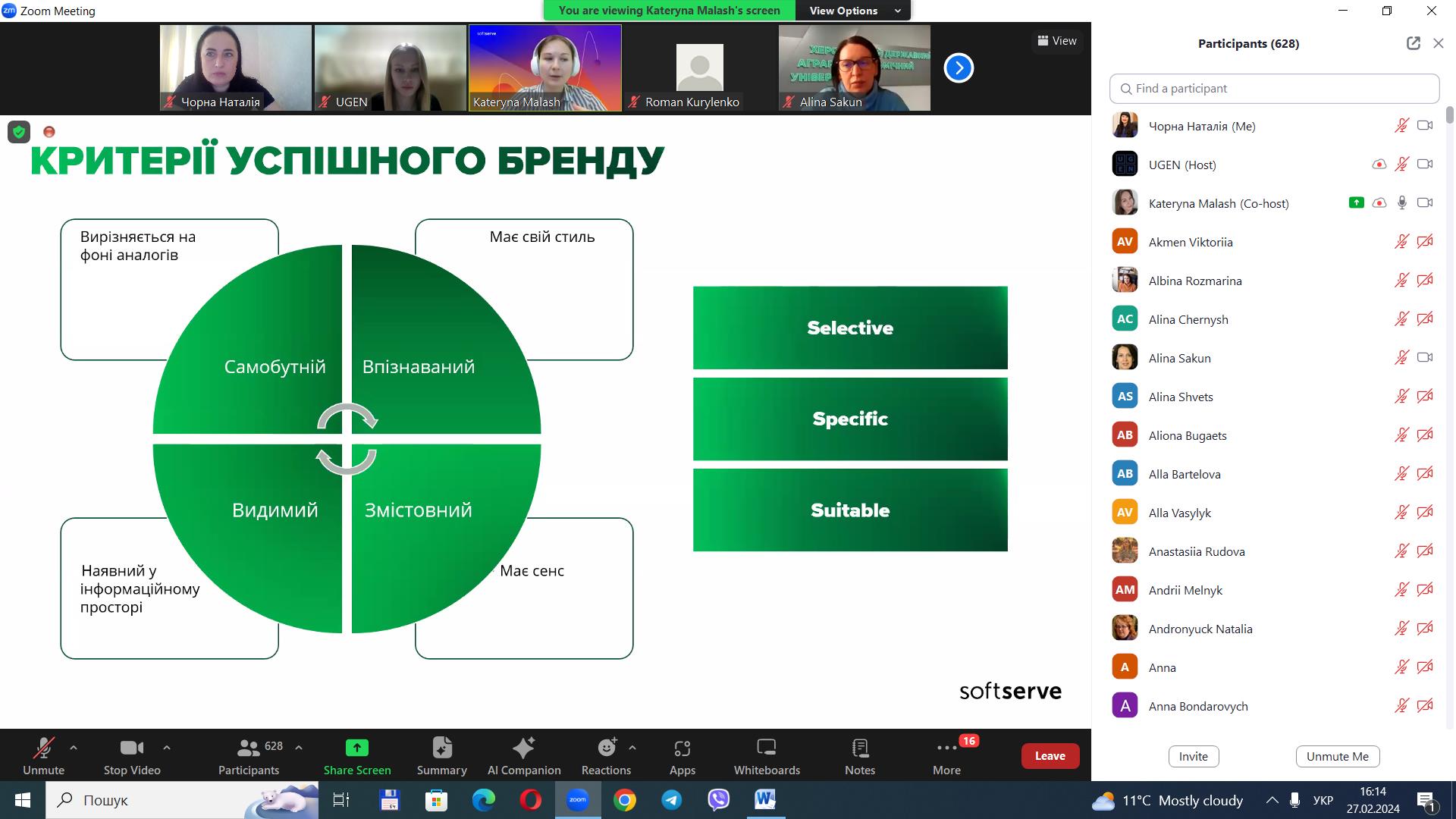This screenshot has width=1456, height=819.
Task: Open Reactions emoji menu
Action: coord(606,756)
